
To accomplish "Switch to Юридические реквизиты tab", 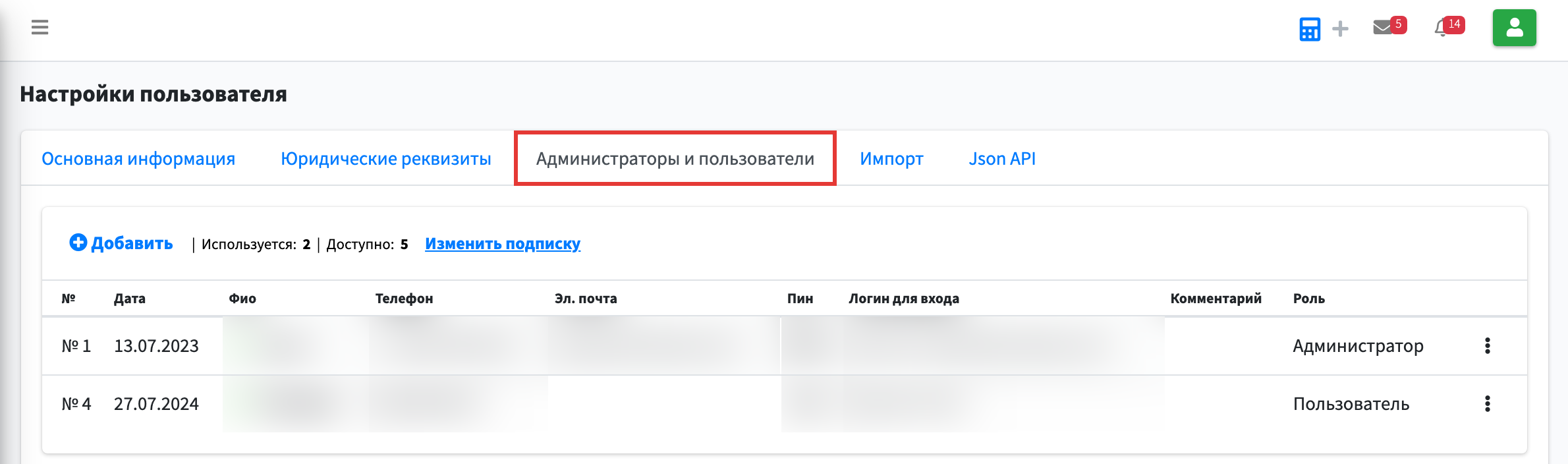I will (386, 159).
